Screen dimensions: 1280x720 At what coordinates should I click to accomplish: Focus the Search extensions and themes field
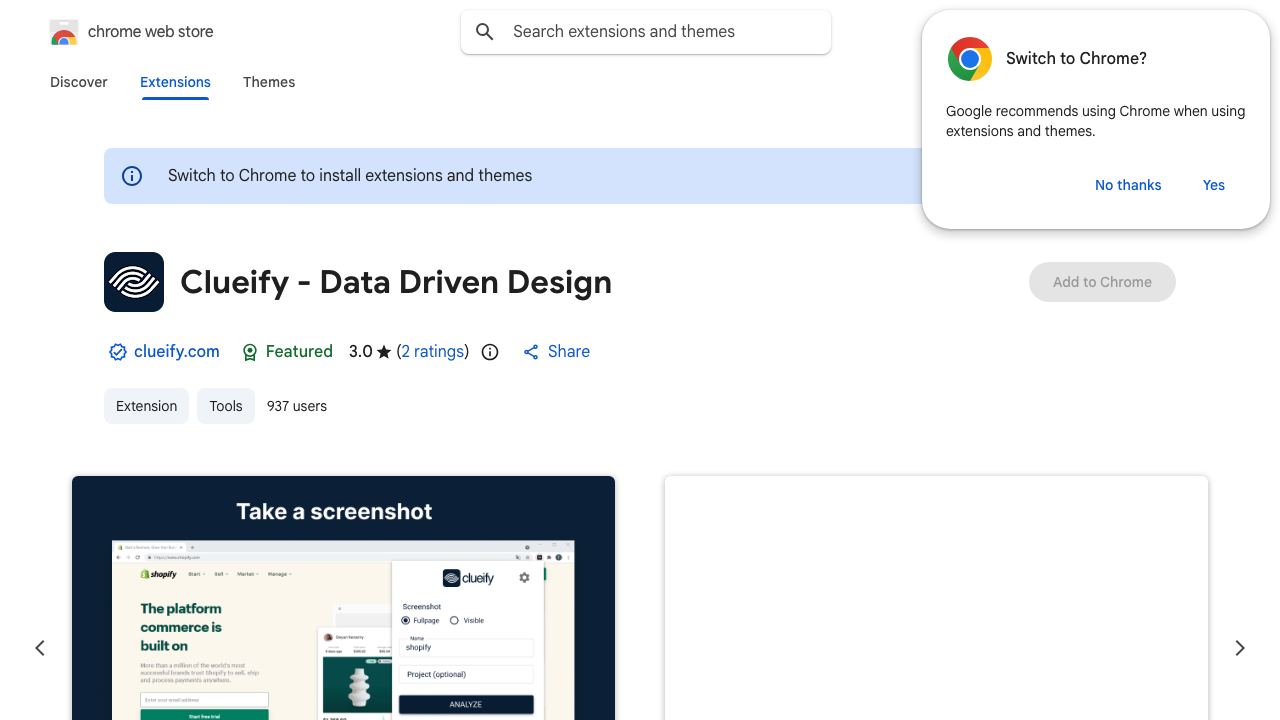[646, 32]
